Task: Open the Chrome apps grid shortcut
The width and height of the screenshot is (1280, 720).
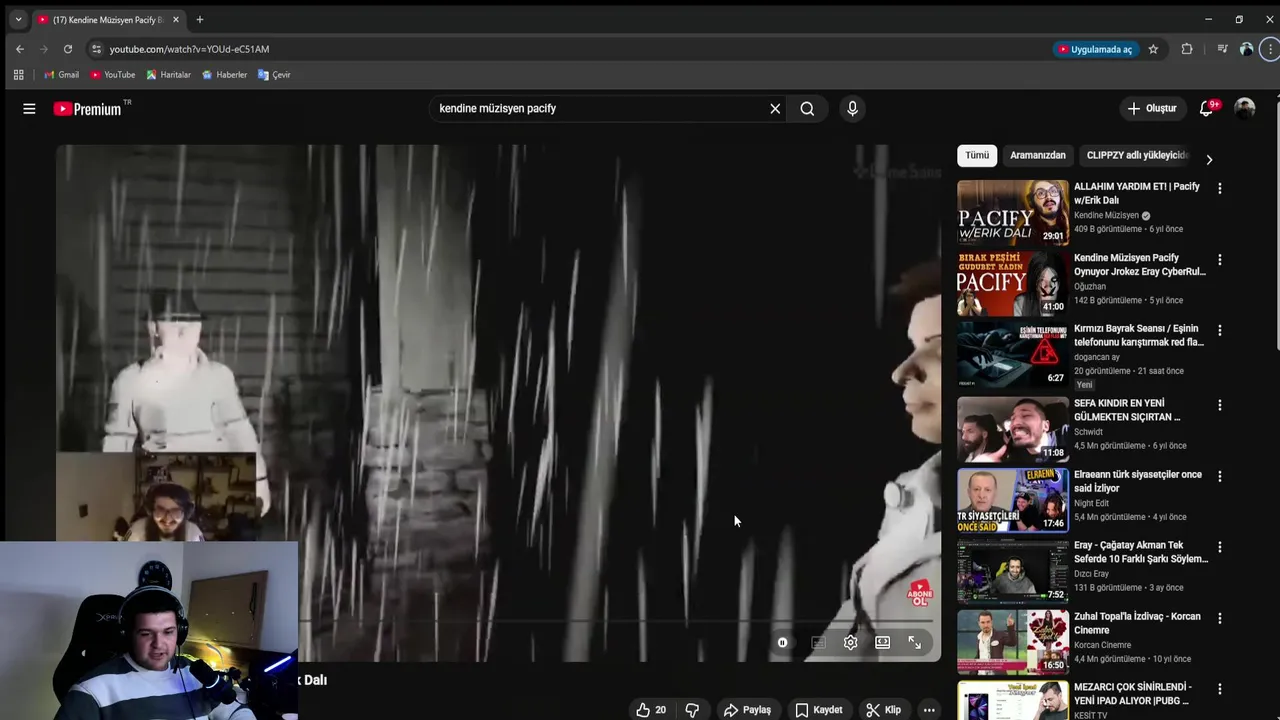Action: (x=18, y=75)
